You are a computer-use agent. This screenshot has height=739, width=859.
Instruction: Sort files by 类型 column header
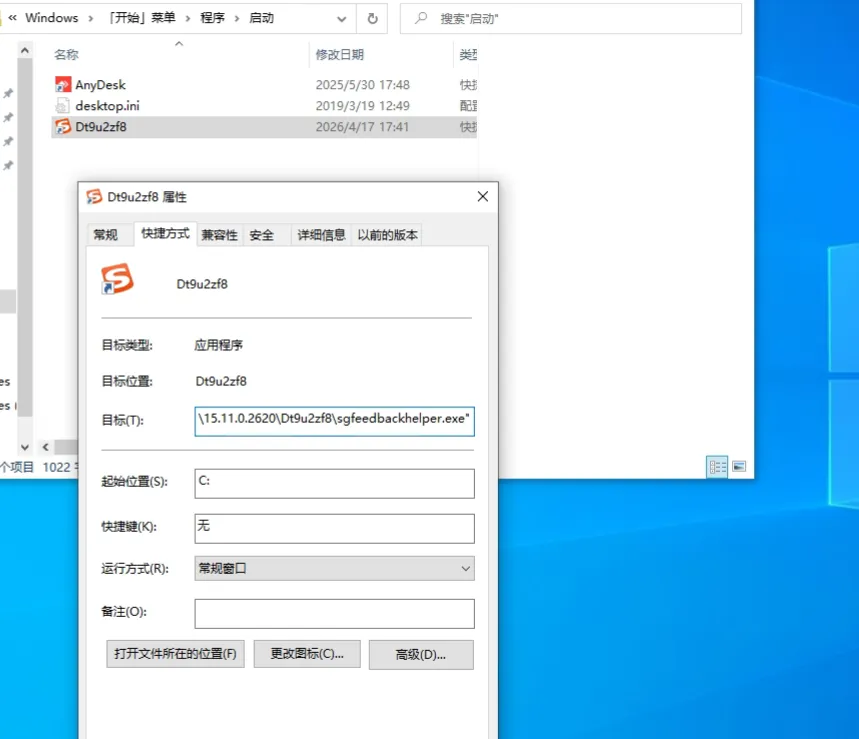468,54
